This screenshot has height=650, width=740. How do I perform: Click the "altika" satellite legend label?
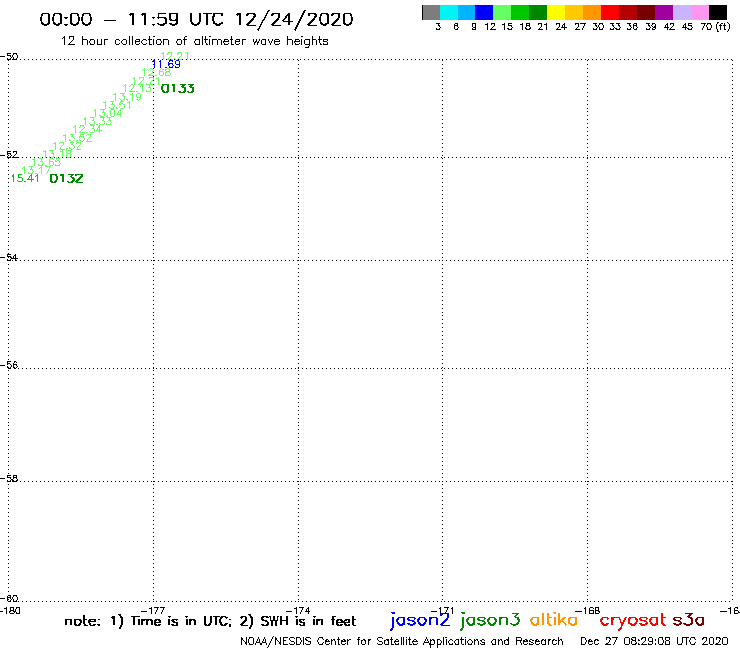click(554, 619)
